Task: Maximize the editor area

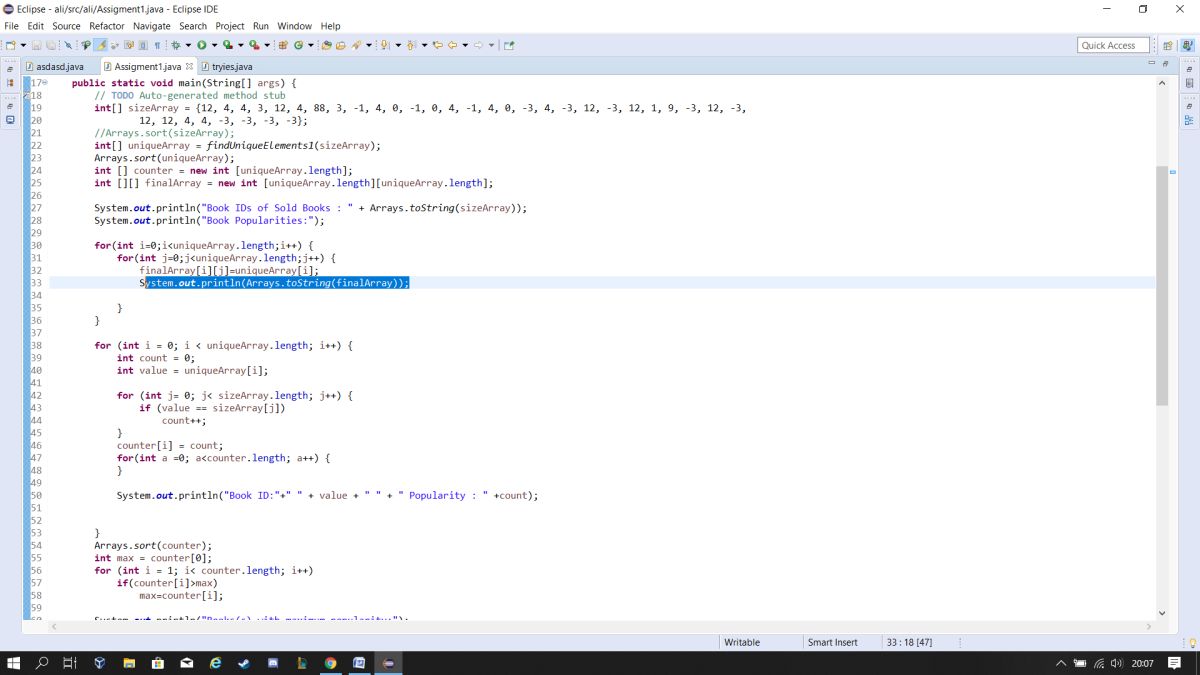Action: [x=1163, y=64]
